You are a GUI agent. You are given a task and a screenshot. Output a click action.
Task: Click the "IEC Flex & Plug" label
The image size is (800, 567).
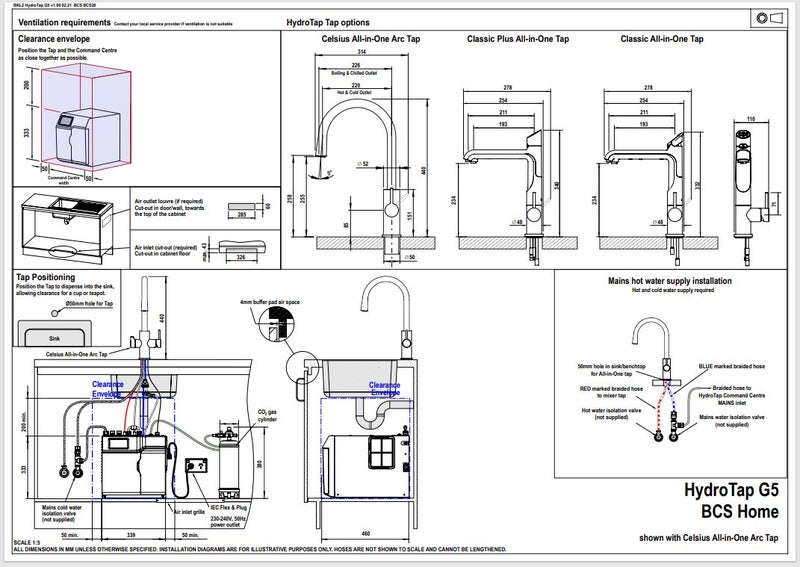click(x=229, y=508)
